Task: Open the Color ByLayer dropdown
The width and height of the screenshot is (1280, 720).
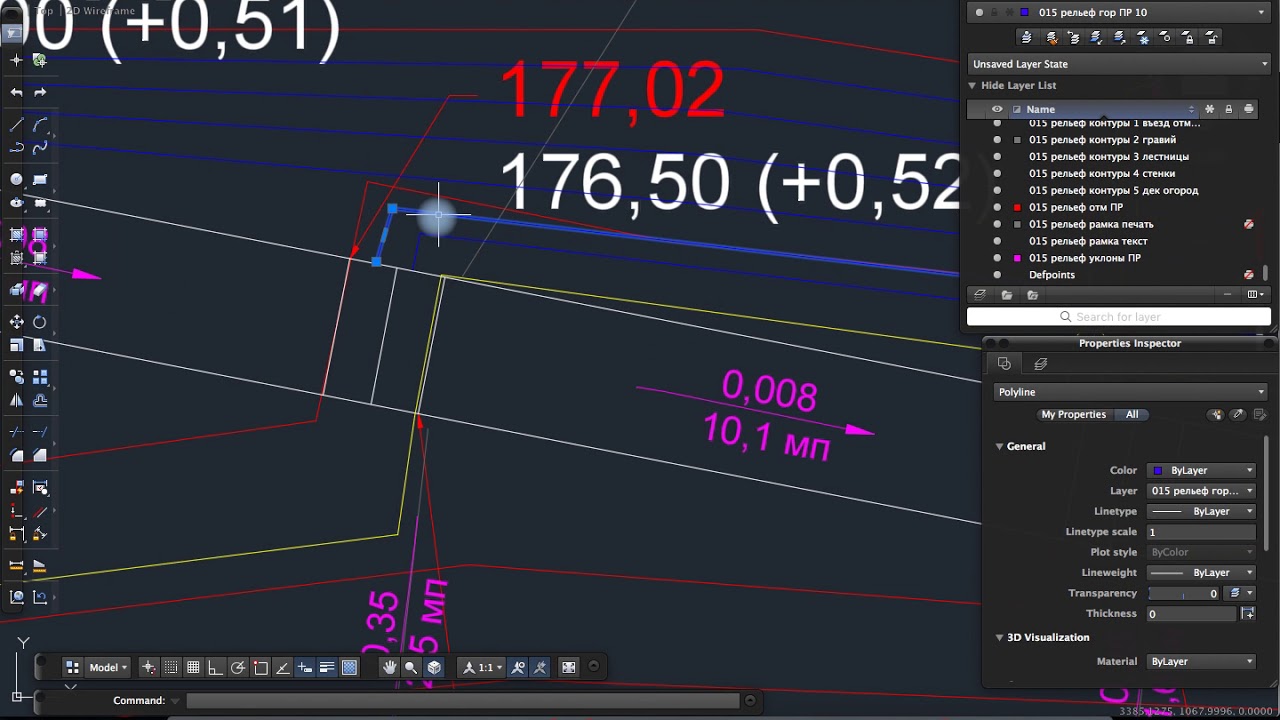Action: (x=1201, y=470)
